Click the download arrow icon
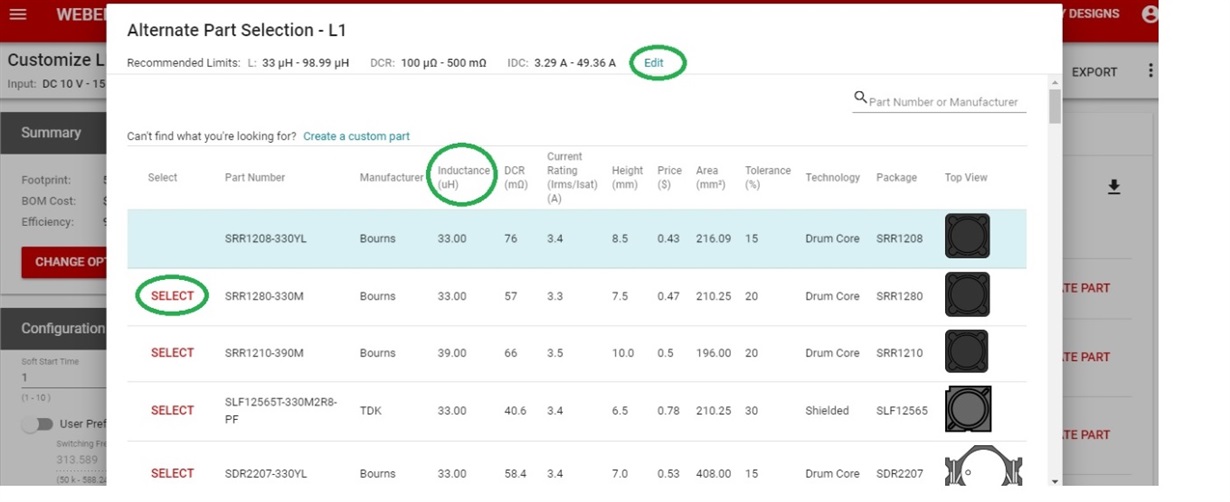 (x=1114, y=187)
